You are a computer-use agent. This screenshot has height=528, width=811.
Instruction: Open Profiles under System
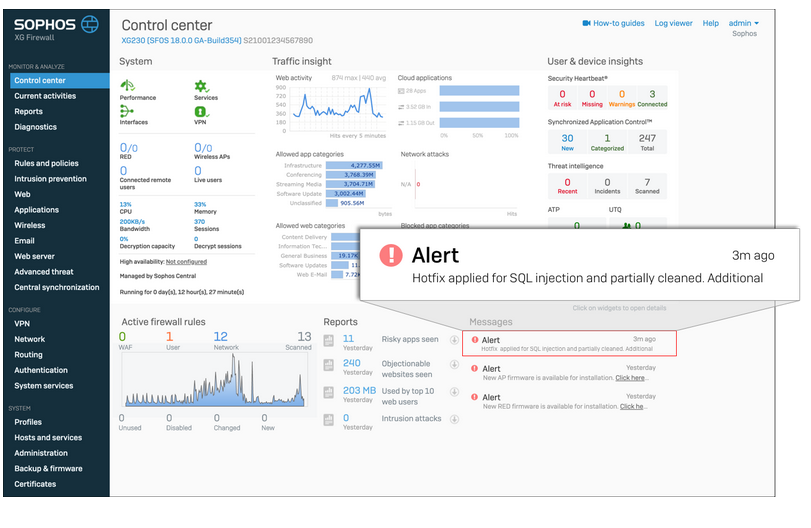tap(28, 422)
